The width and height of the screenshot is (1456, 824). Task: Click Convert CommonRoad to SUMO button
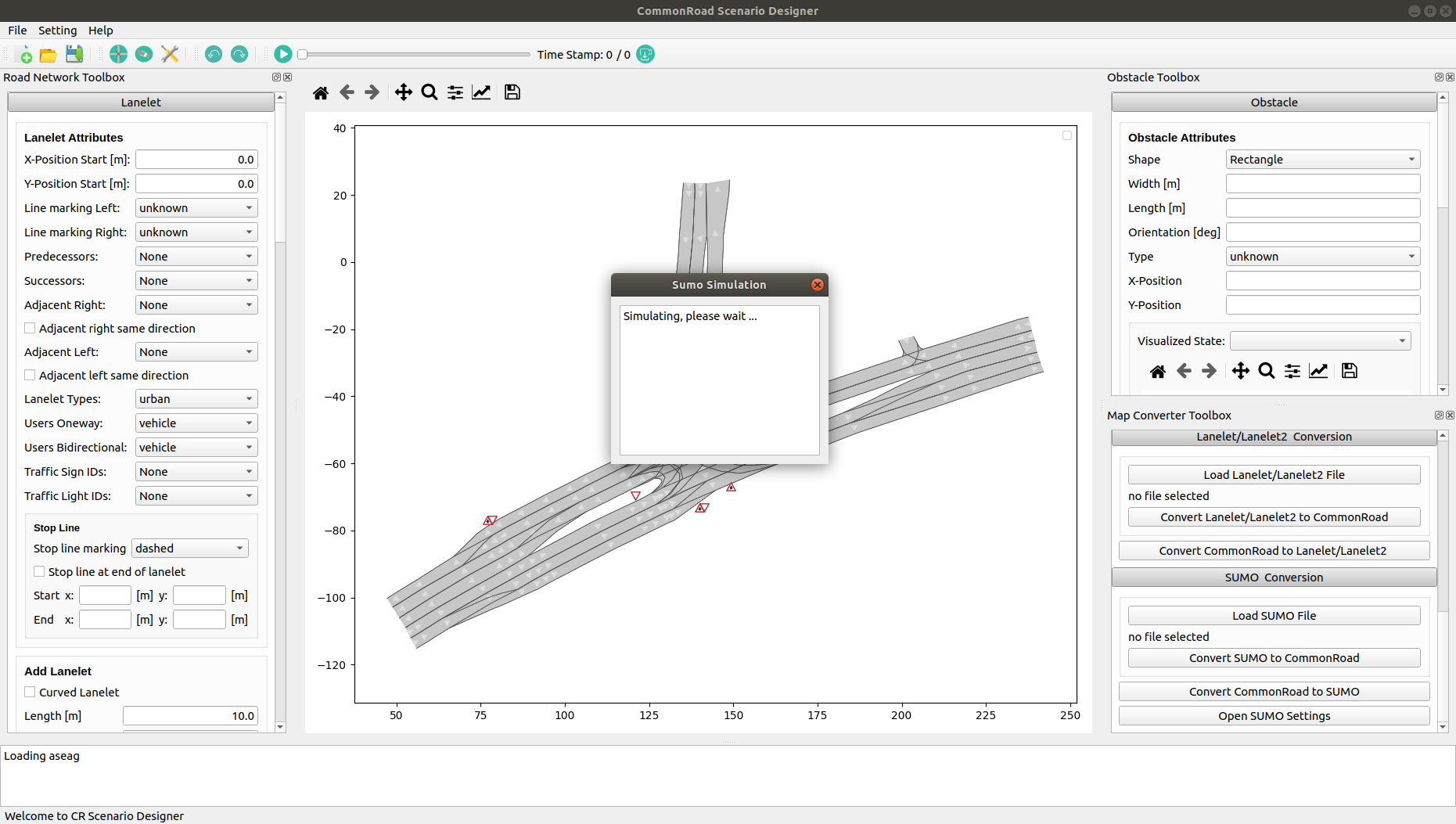click(x=1274, y=692)
